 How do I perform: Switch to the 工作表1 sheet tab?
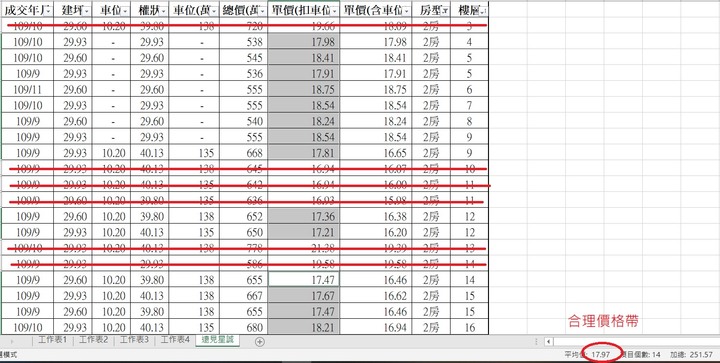53,340
